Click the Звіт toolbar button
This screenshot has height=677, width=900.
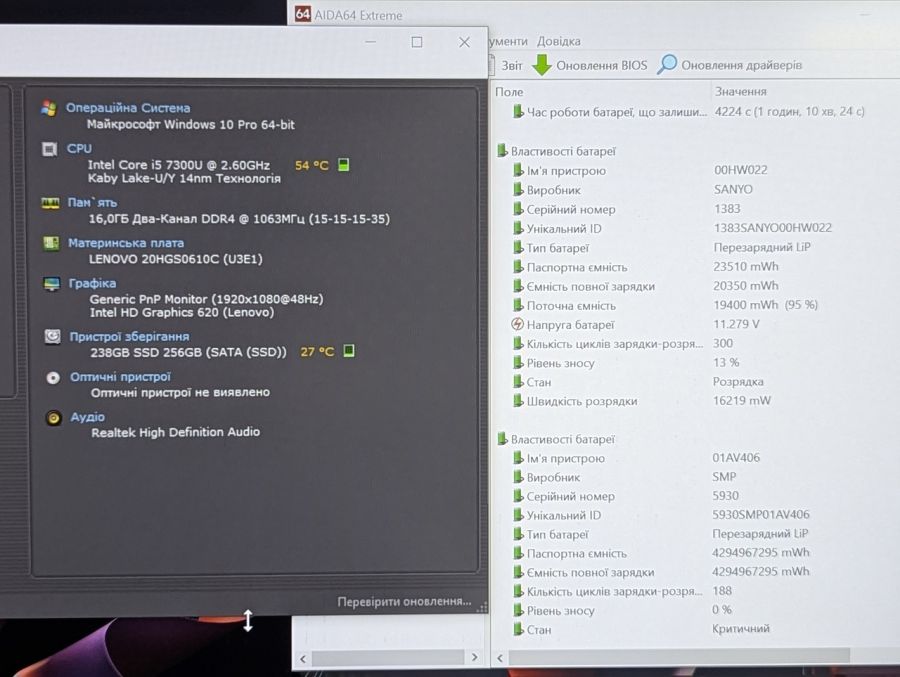click(512, 65)
